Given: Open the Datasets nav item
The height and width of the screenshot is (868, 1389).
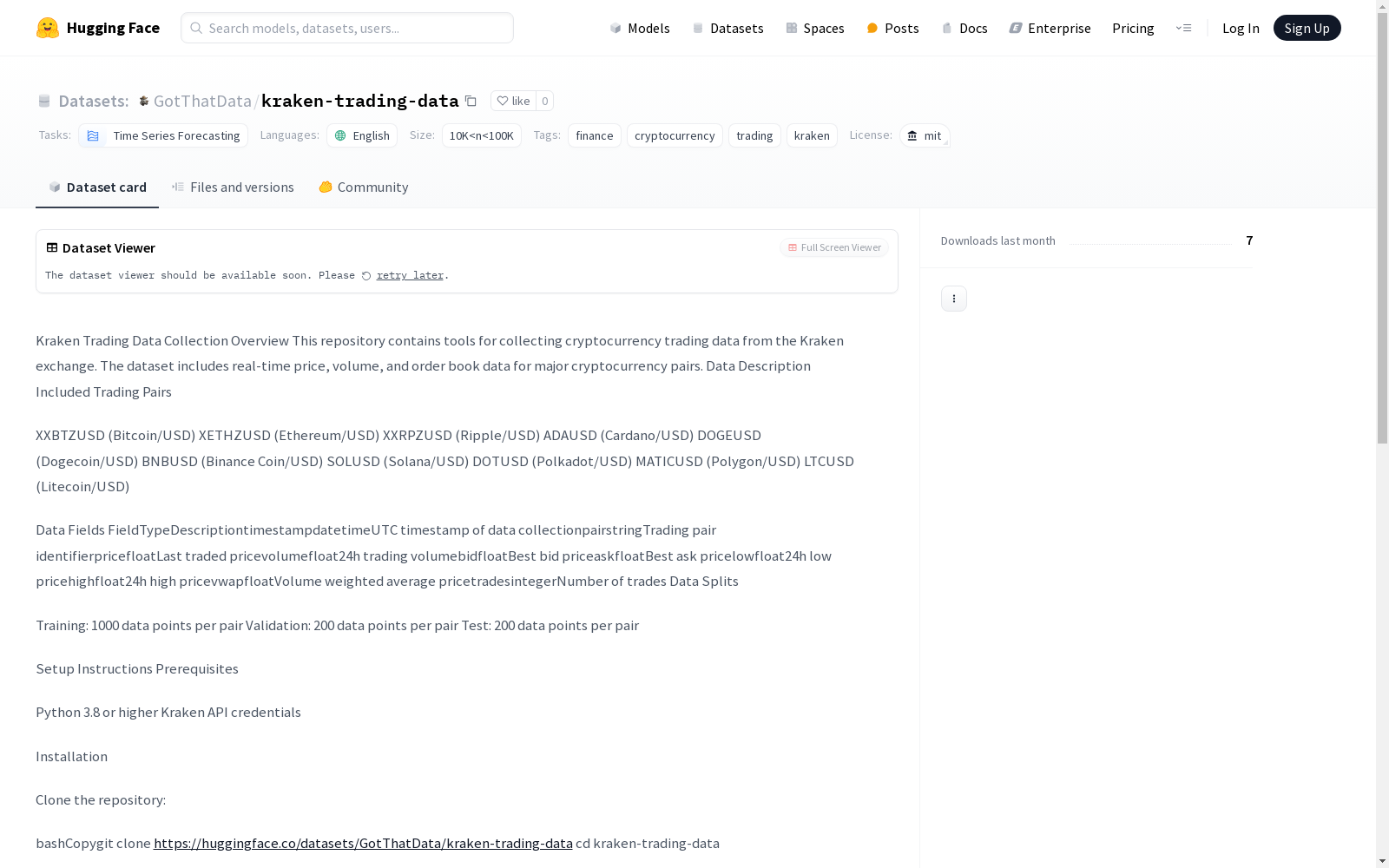Looking at the screenshot, I should (727, 28).
